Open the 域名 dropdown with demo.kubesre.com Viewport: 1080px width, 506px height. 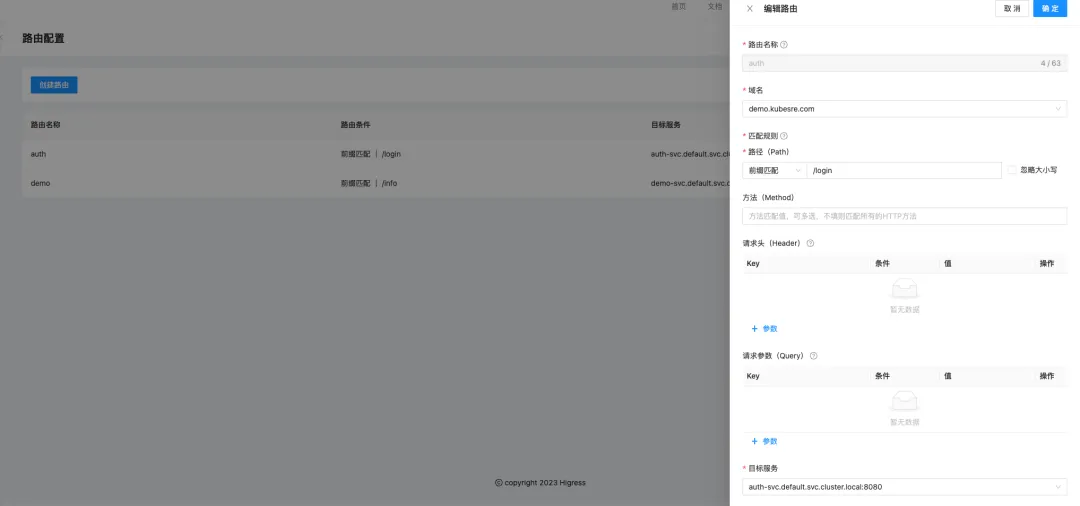[904, 108]
